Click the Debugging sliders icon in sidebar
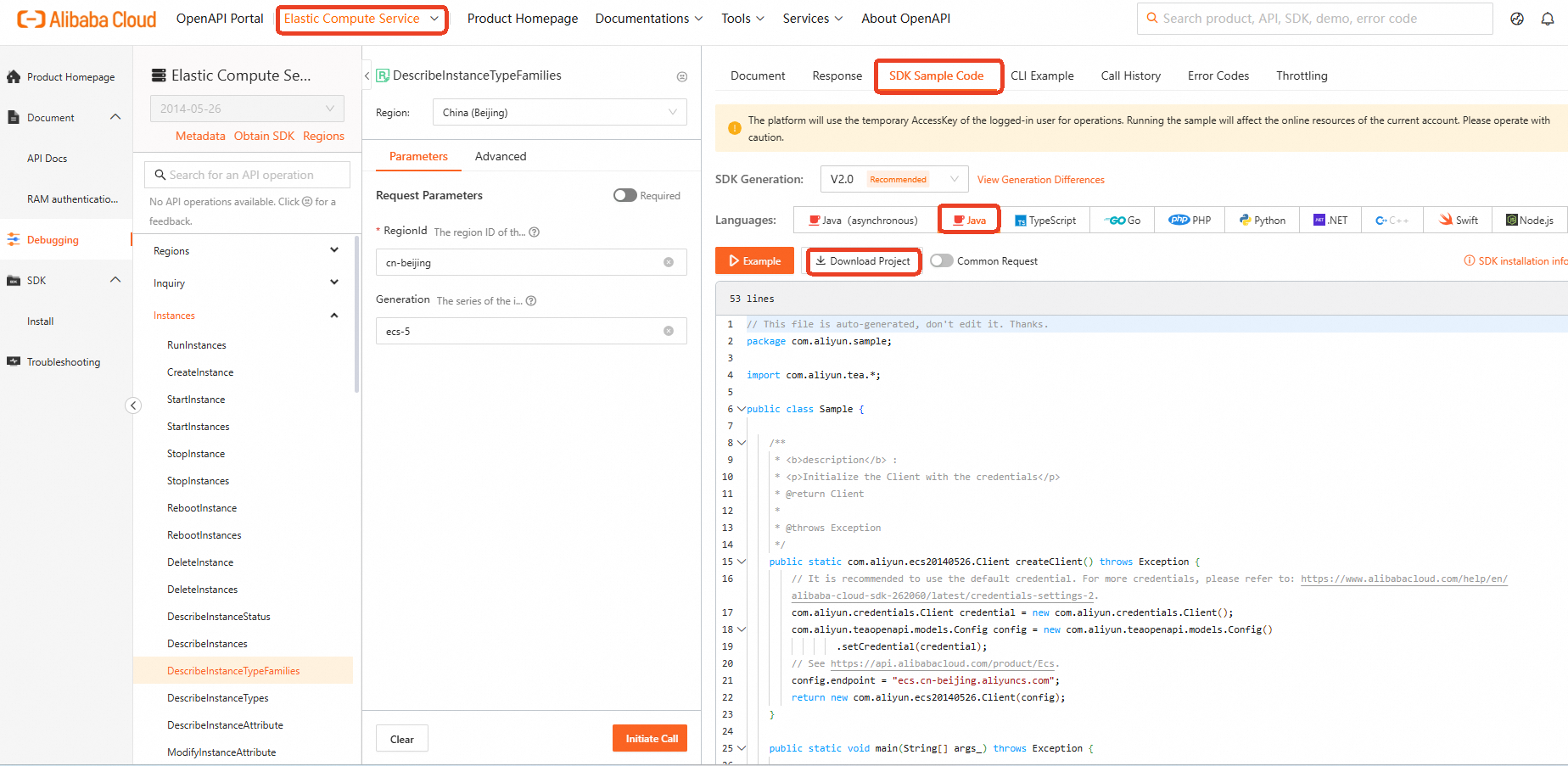 point(14,239)
